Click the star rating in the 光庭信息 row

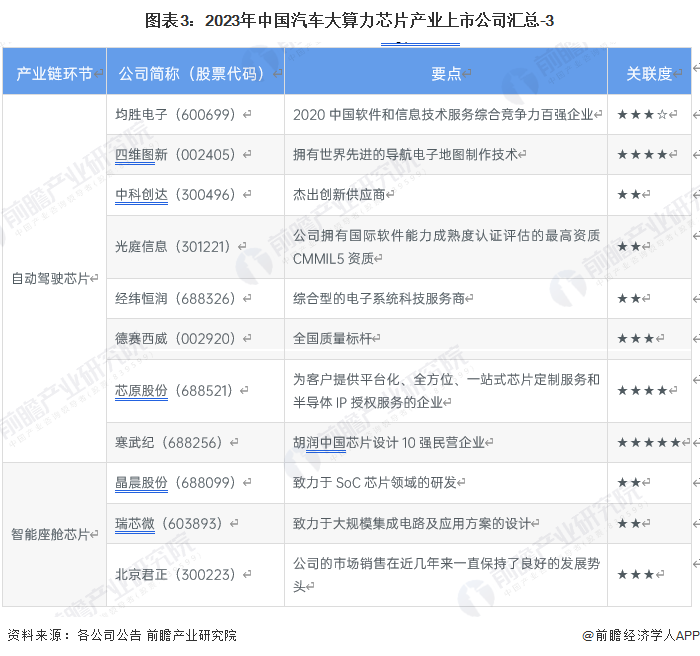[x=629, y=247]
